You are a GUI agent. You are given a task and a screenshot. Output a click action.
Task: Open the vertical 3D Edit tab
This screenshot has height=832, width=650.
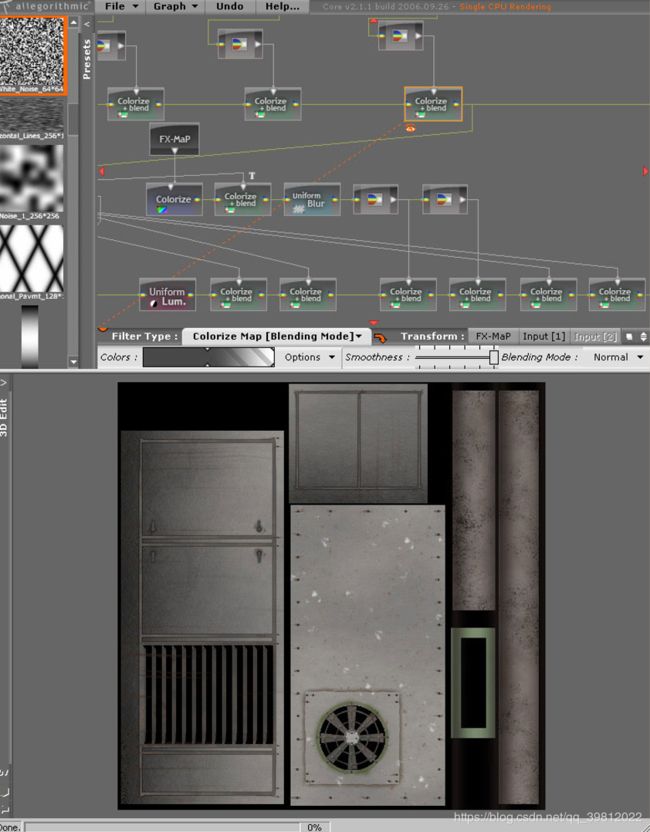[x=4, y=418]
